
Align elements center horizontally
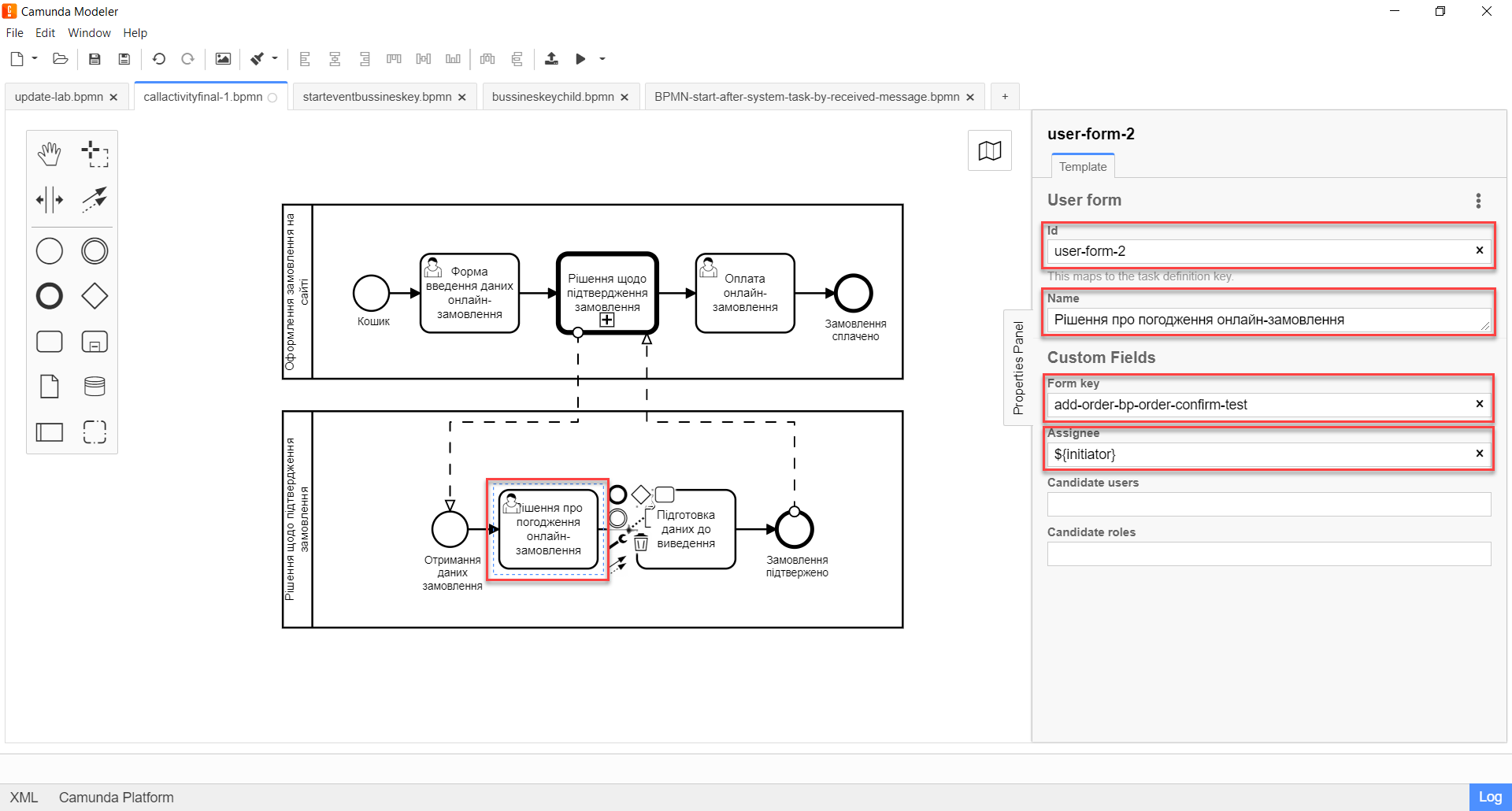(335, 59)
